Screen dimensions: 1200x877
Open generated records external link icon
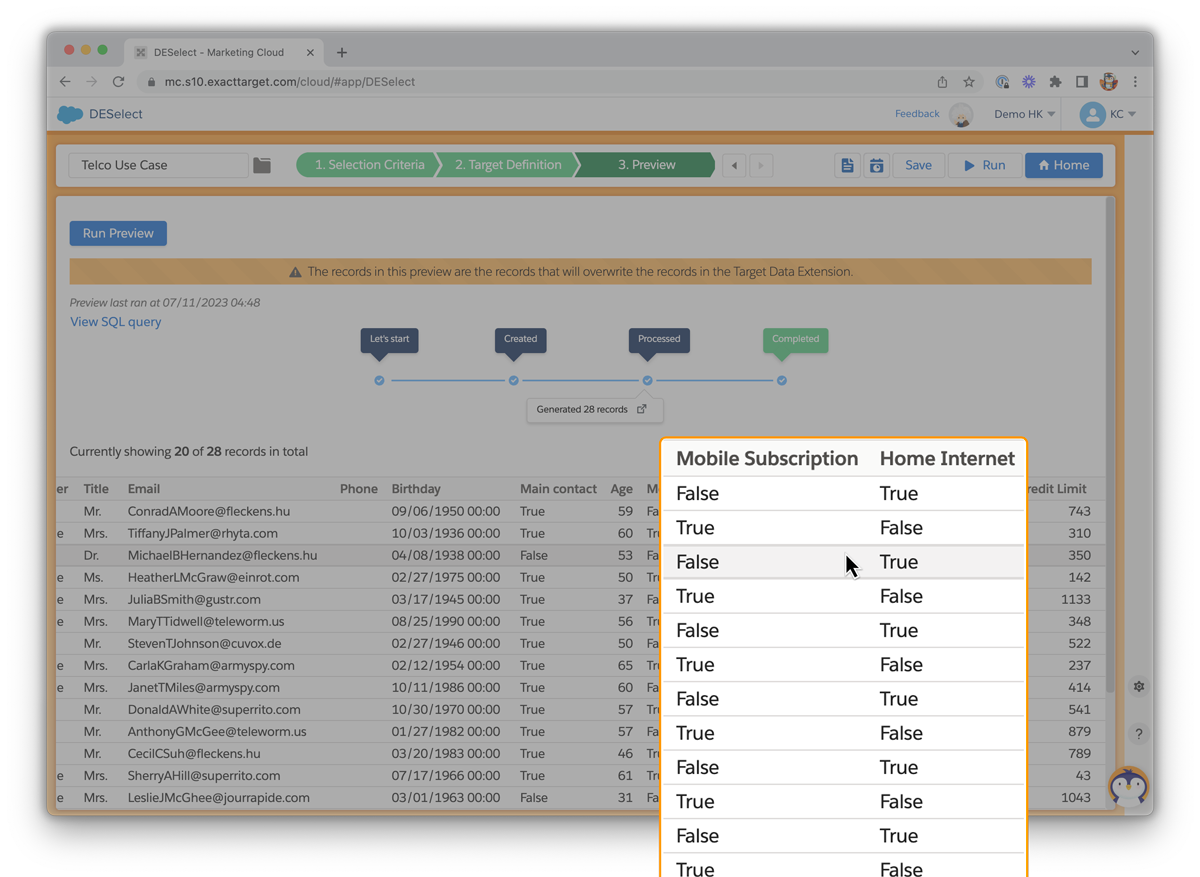tap(642, 409)
